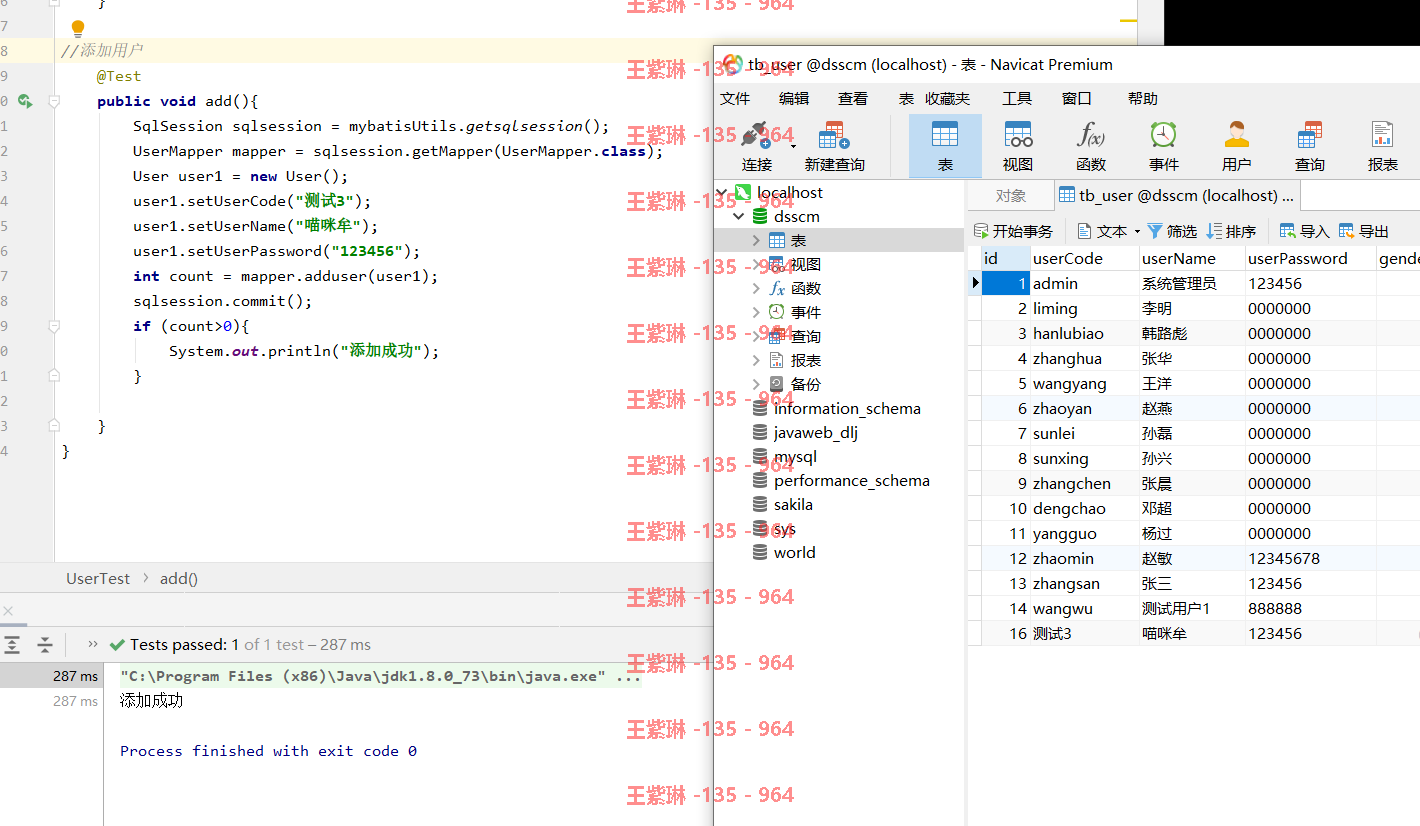The height and width of the screenshot is (826, 1420).
Task: Select the performance_schema database
Action: tap(852, 480)
